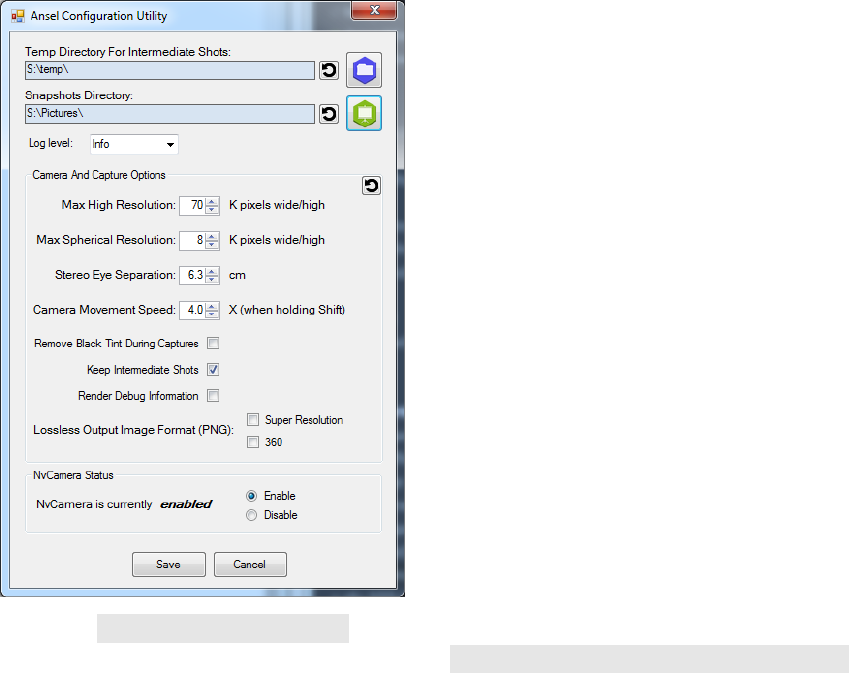Click the Max Spherical Resolution number field
The height and width of the screenshot is (673, 849).
193,240
